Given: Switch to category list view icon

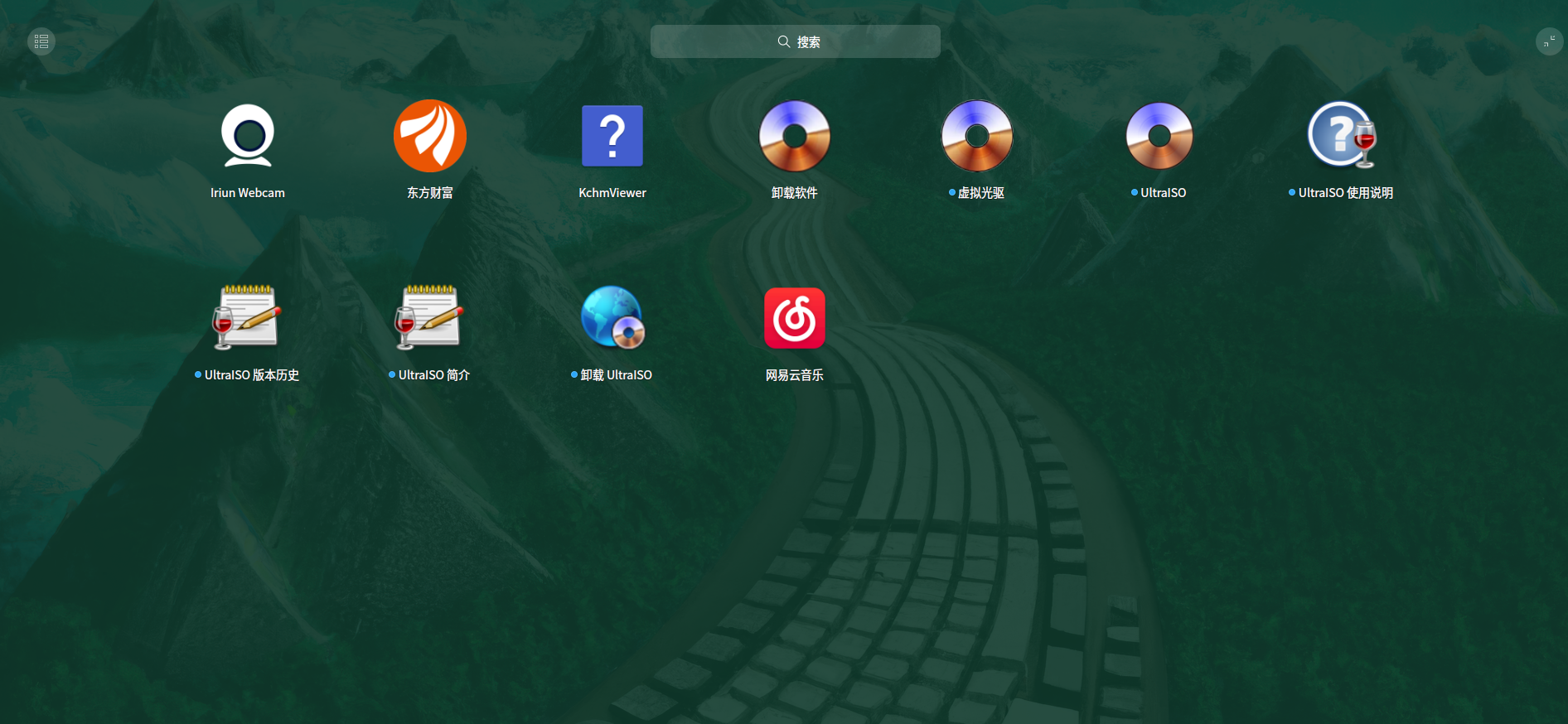Looking at the screenshot, I should click(41, 41).
